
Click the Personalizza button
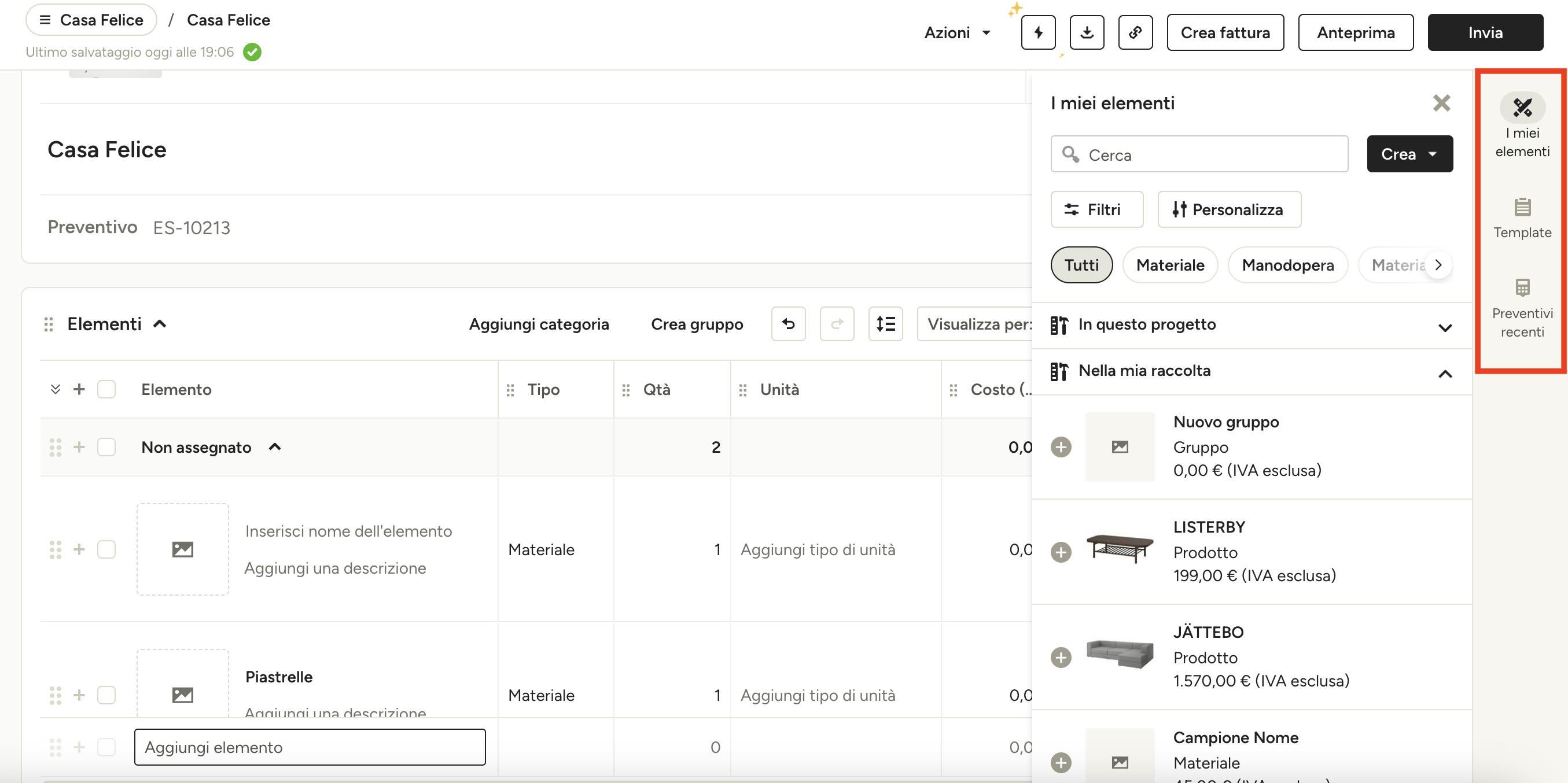click(x=1230, y=209)
